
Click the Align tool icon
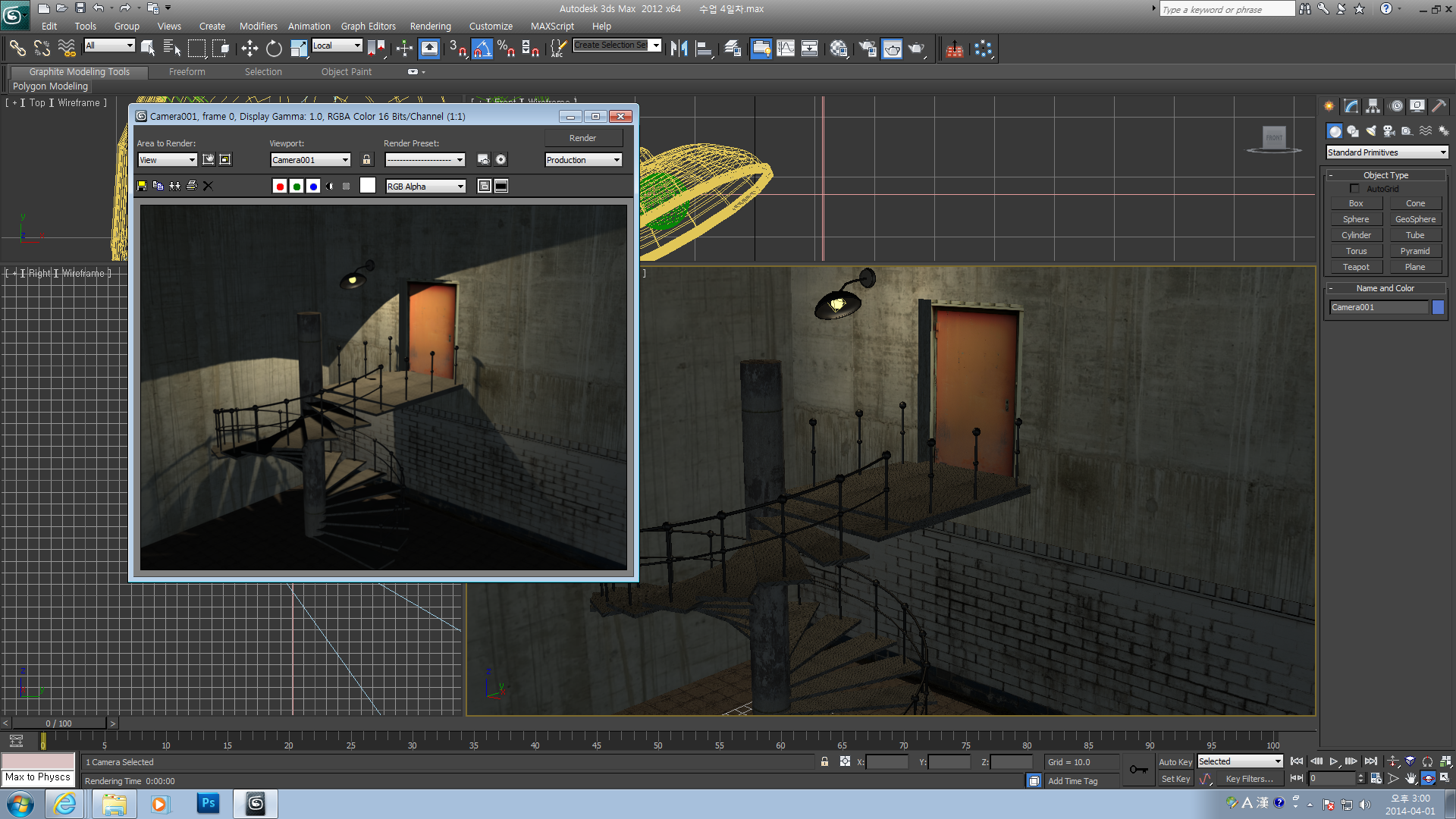coord(704,49)
